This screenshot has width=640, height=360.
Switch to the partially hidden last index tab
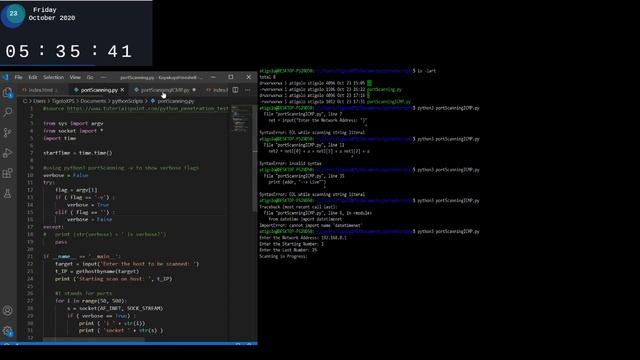[x=217, y=90]
